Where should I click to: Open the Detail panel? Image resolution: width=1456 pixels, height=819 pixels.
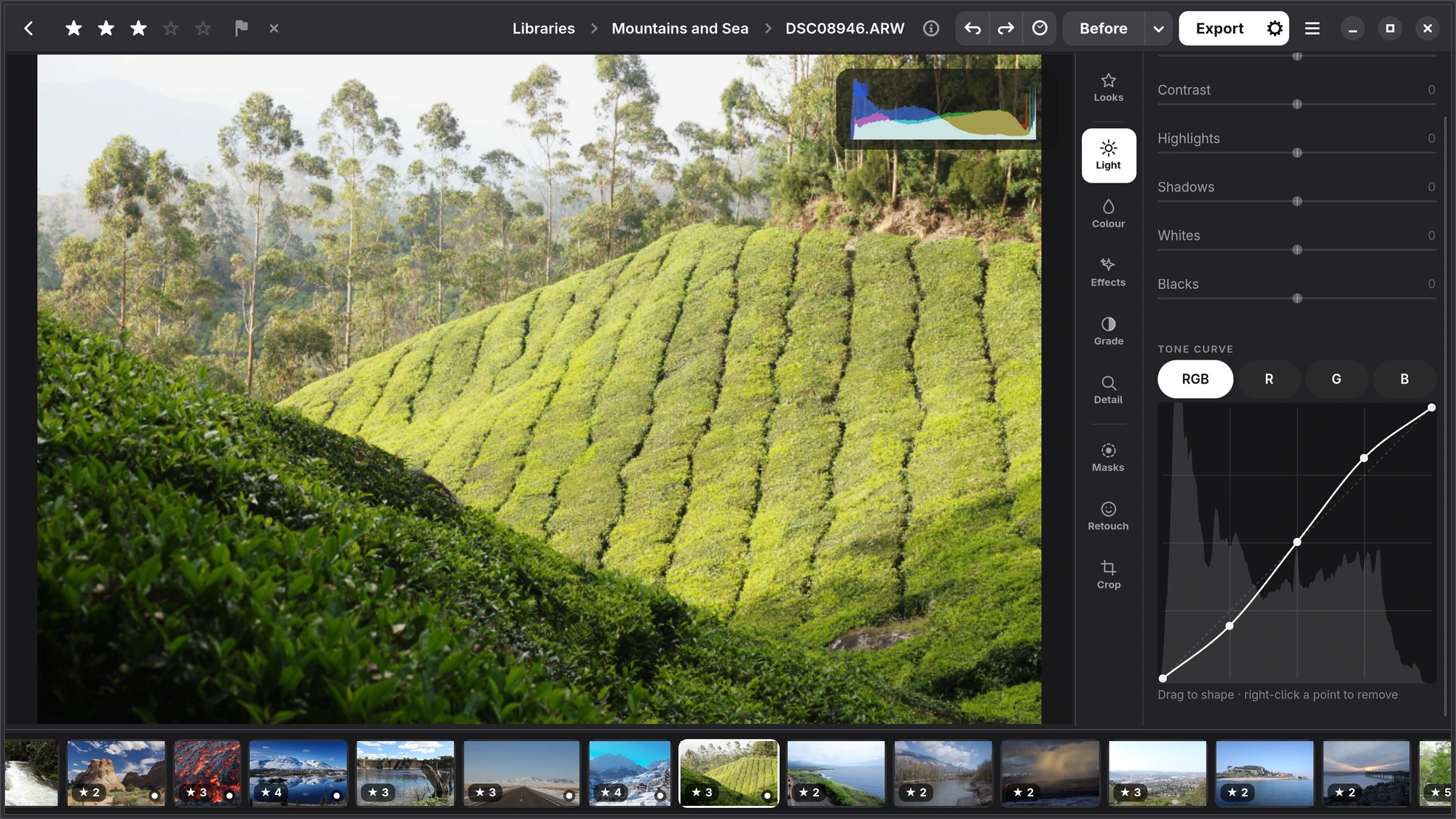point(1108,389)
